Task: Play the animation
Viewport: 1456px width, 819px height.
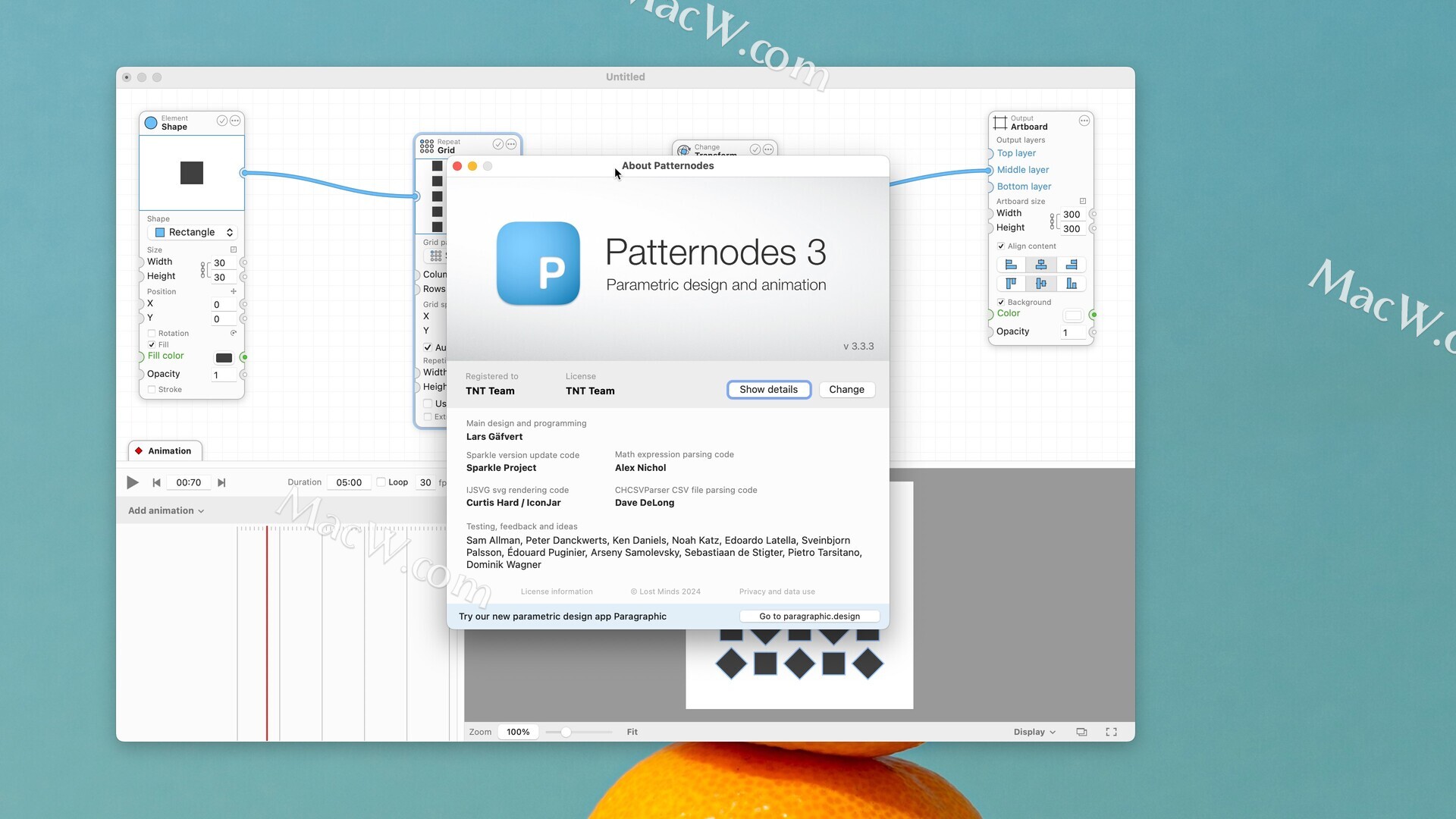Action: [133, 482]
